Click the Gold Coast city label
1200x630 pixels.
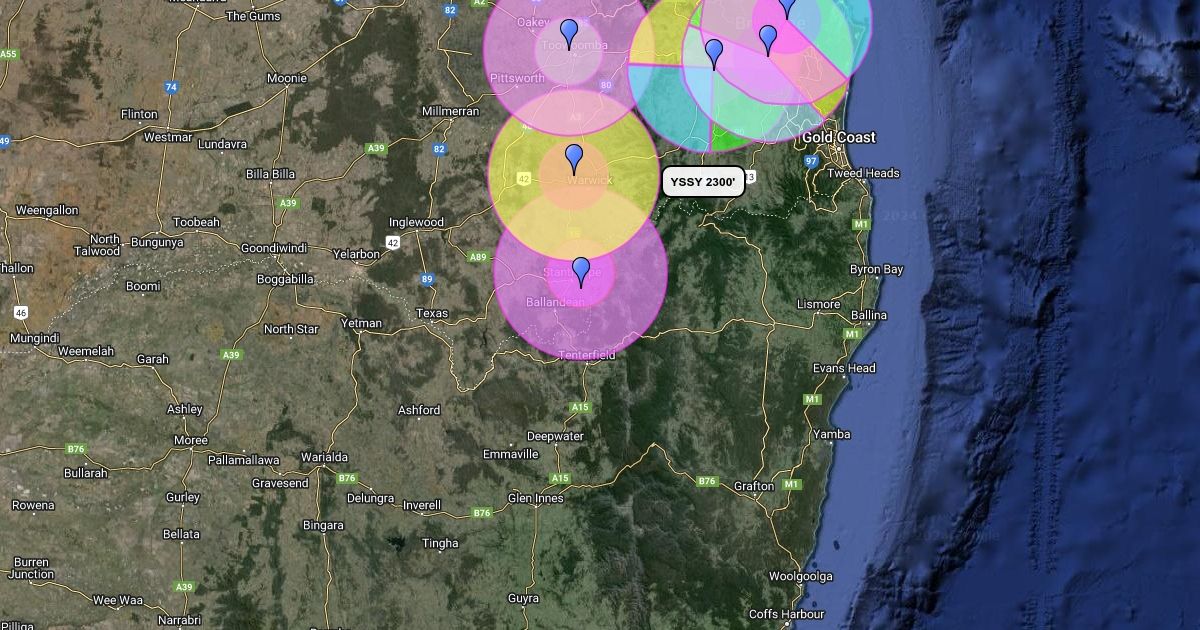pos(838,137)
